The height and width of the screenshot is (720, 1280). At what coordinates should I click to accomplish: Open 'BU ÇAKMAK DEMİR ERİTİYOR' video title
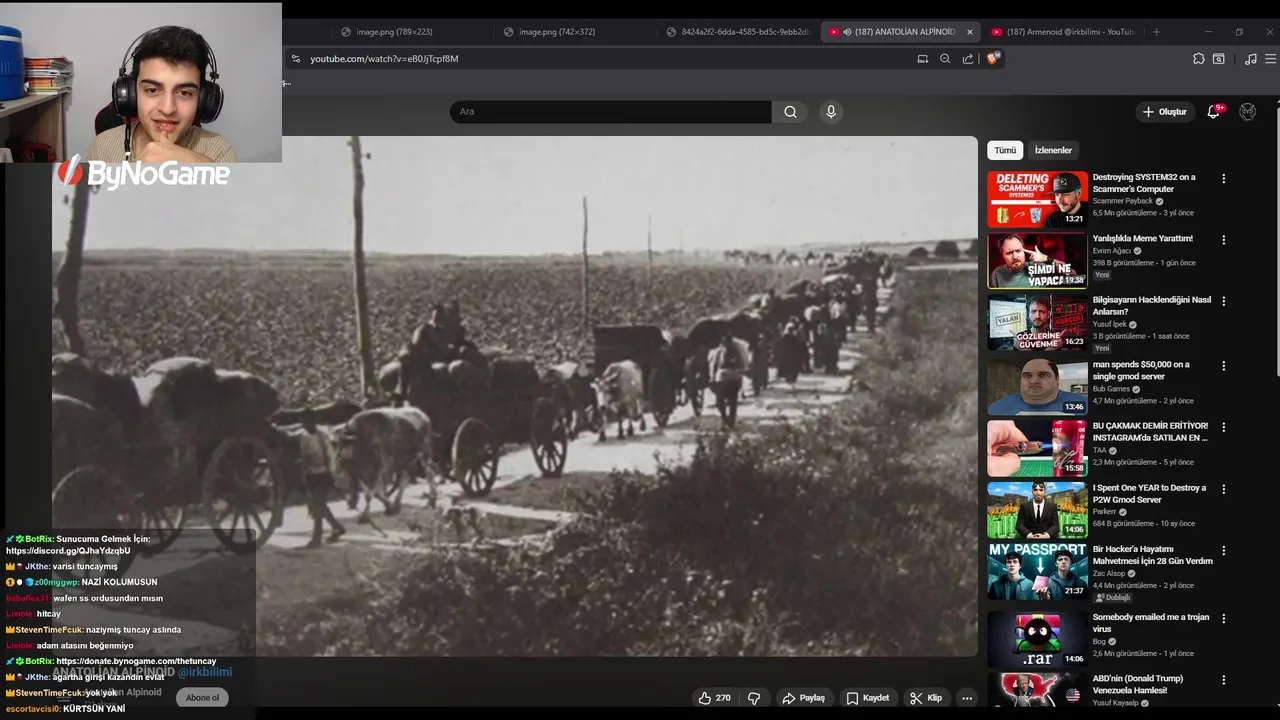point(1150,432)
